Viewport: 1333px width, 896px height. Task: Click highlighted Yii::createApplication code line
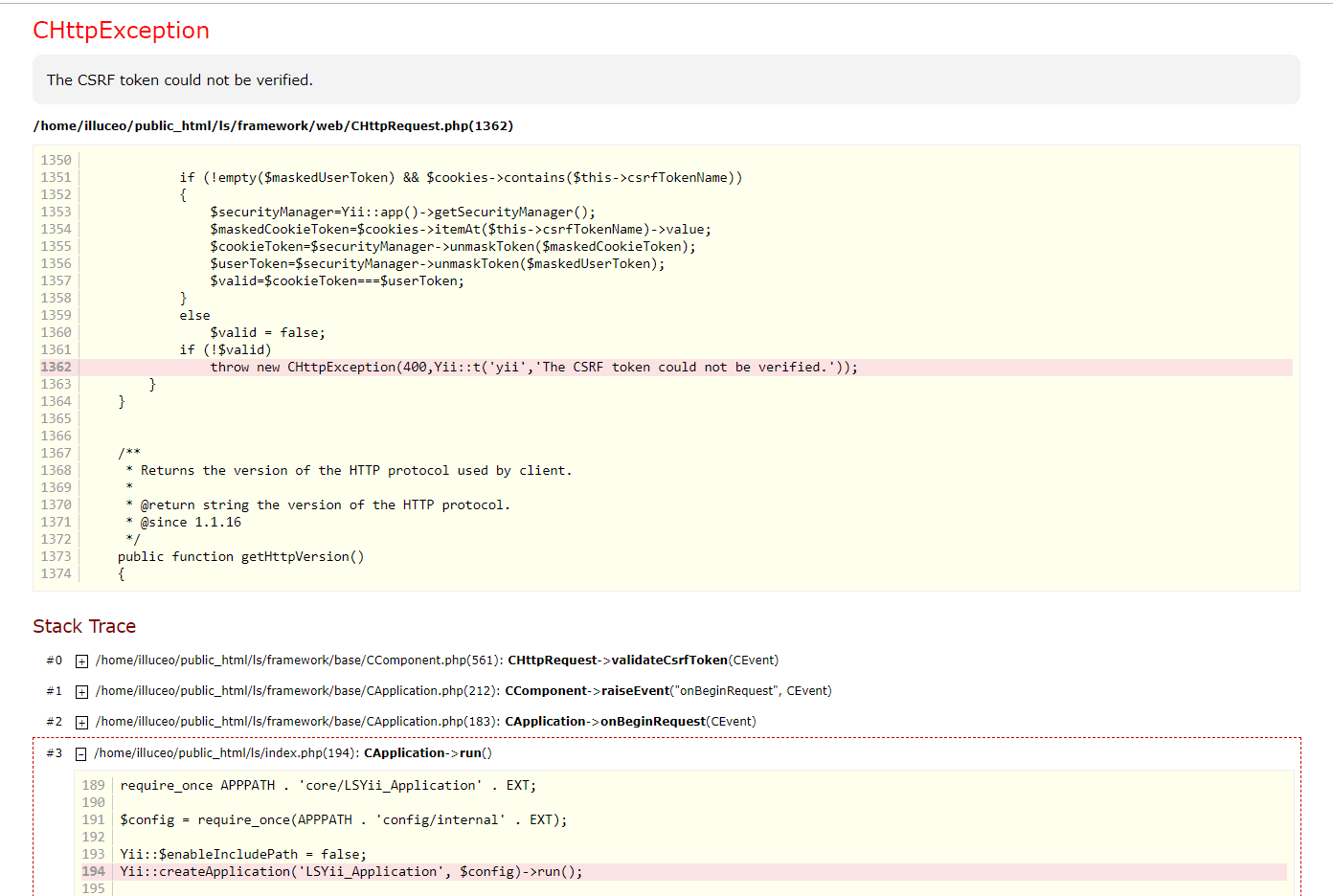pos(350,872)
